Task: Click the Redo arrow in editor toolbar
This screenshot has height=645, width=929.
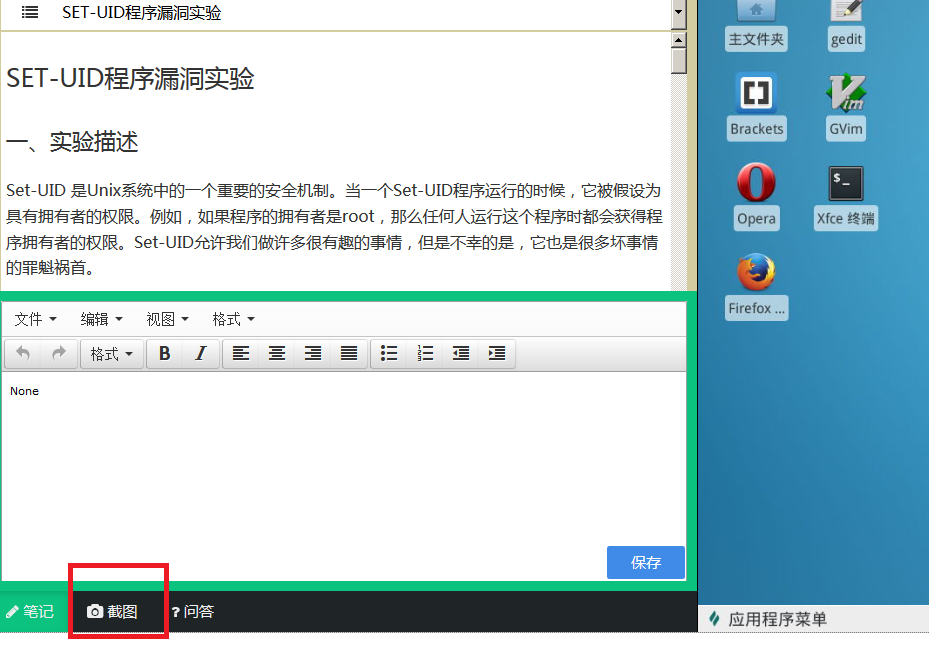Action: tap(59, 354)
